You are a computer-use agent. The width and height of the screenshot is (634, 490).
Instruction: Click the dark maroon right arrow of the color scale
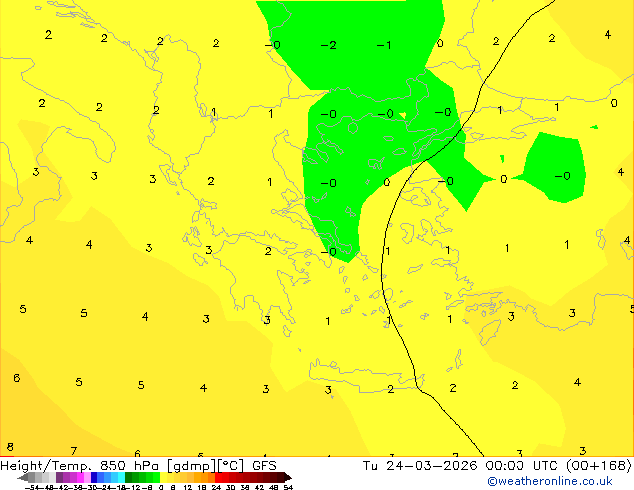(288, 477)
